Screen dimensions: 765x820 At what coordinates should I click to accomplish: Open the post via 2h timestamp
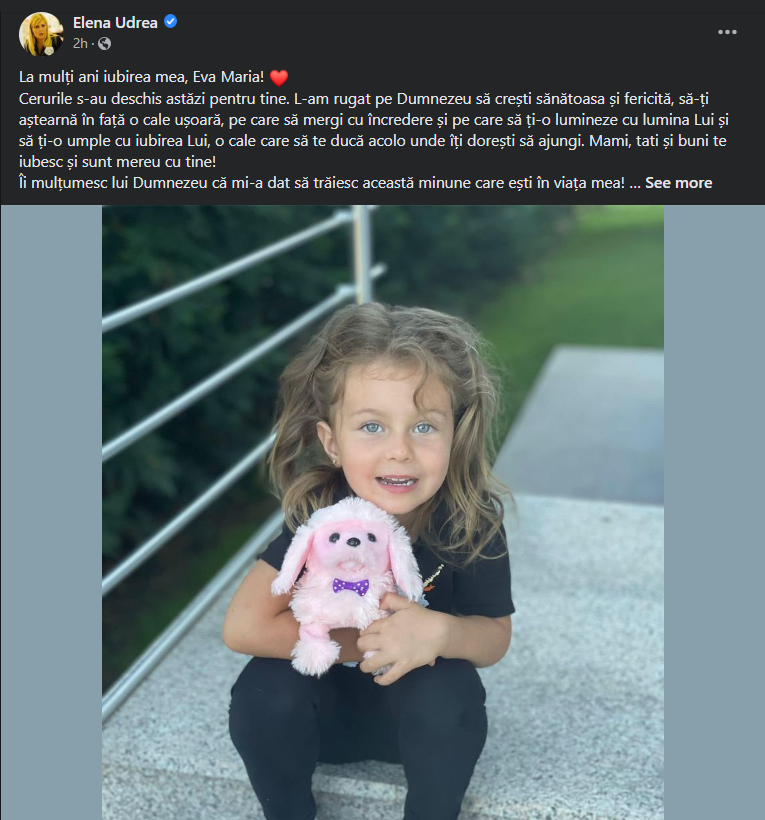pos(81,43)
